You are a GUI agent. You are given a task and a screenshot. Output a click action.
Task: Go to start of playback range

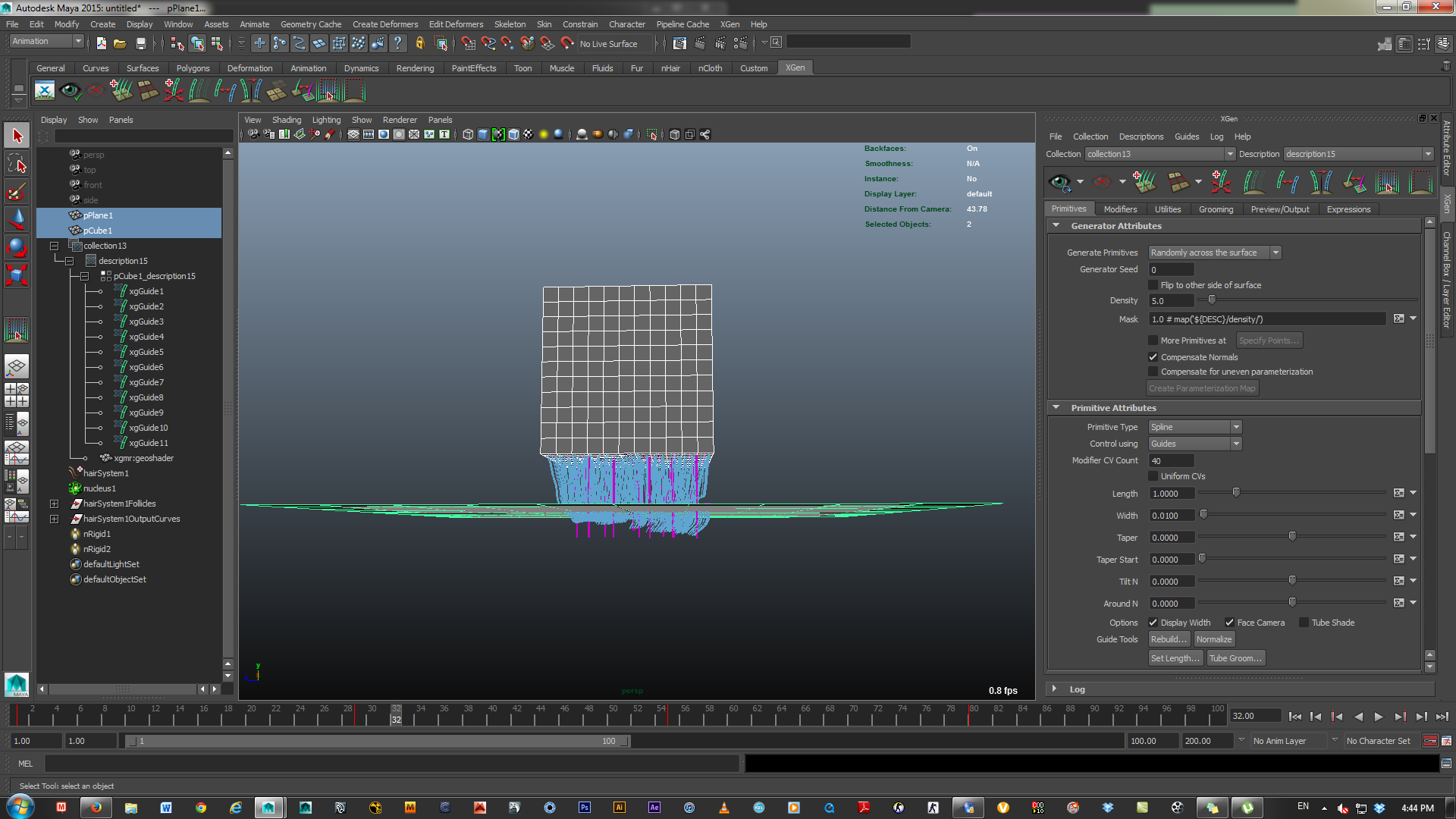click(x=1295, y=717)
